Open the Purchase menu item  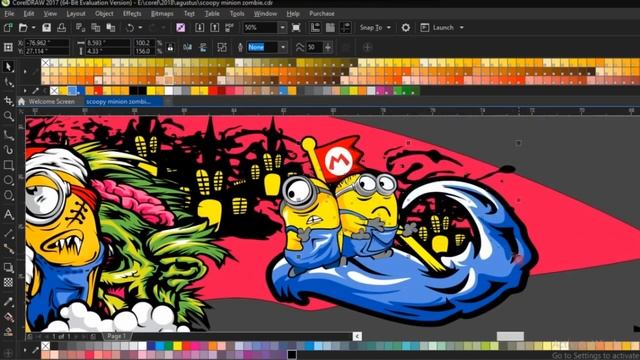(x=322, y=13)
